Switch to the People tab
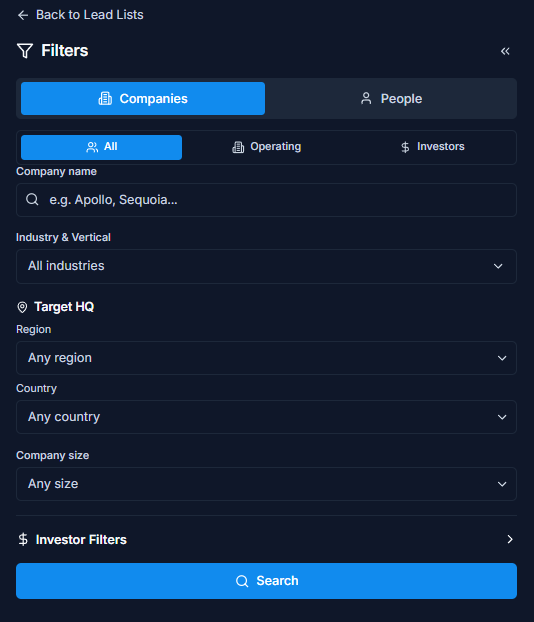The height and width of the screenshot is (622, 534). (391, 98)
